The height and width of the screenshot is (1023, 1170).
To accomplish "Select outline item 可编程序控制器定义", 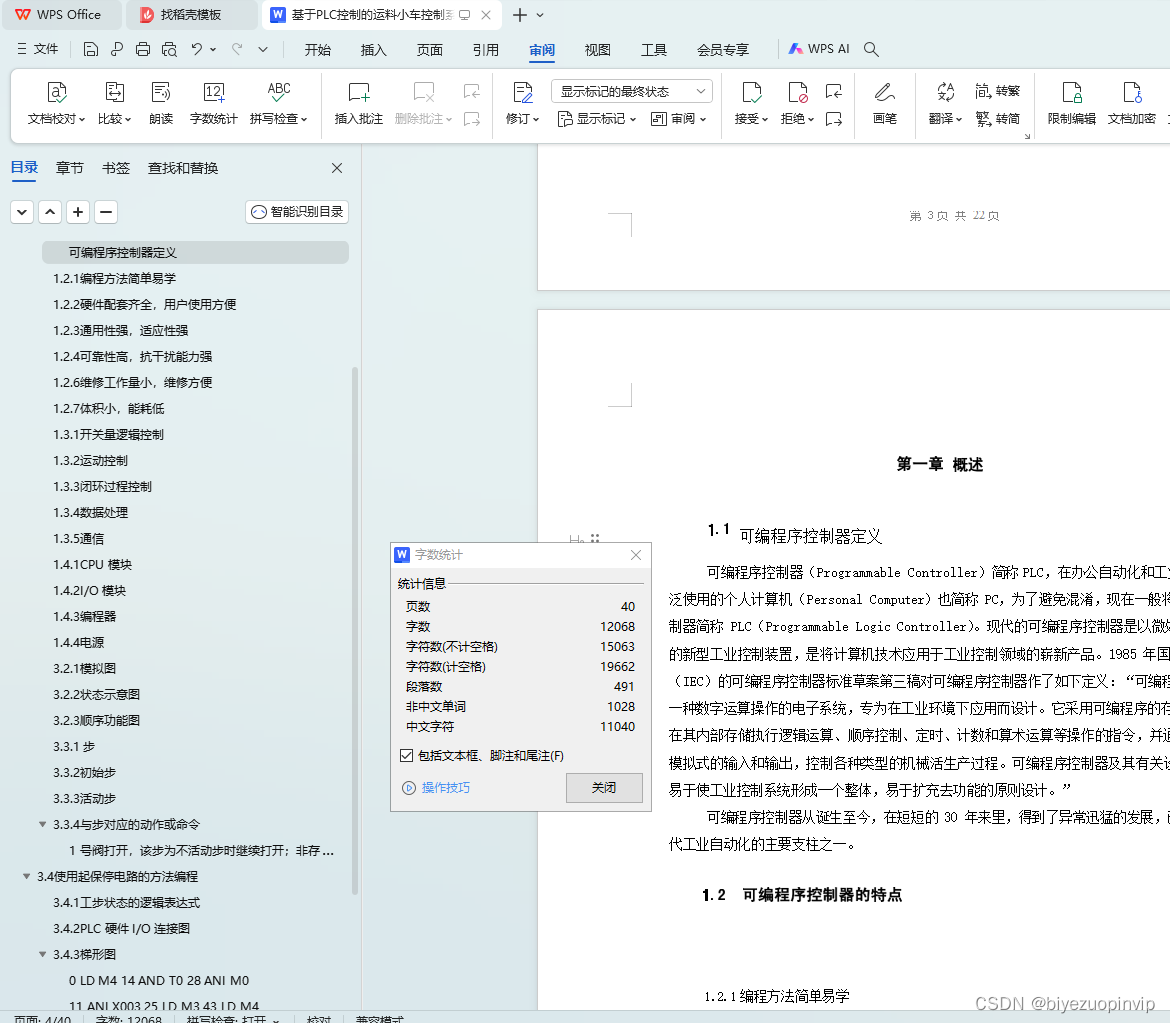I will [195, 252].
